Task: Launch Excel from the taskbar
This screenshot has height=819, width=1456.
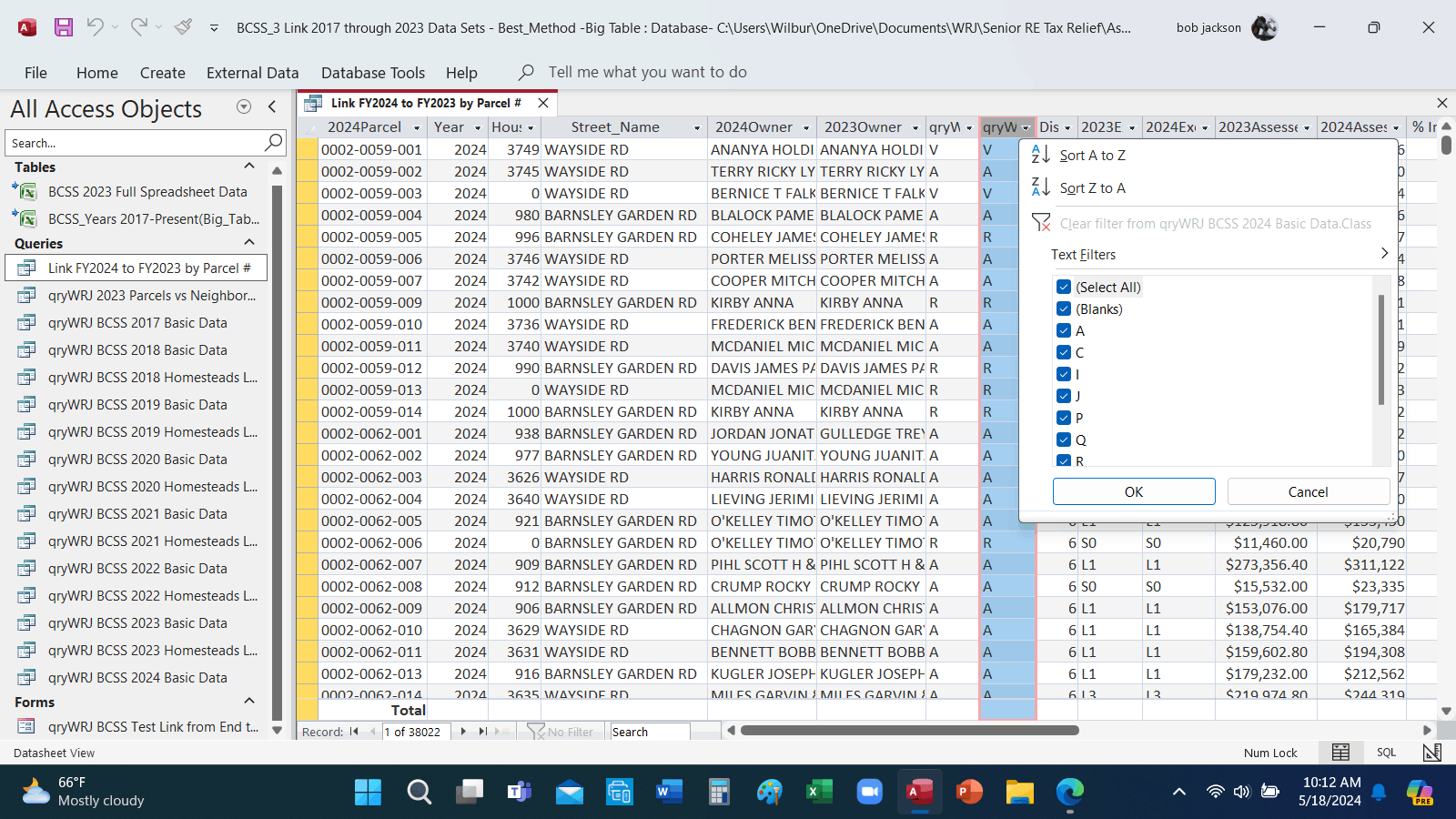Action: click(819, 793)
